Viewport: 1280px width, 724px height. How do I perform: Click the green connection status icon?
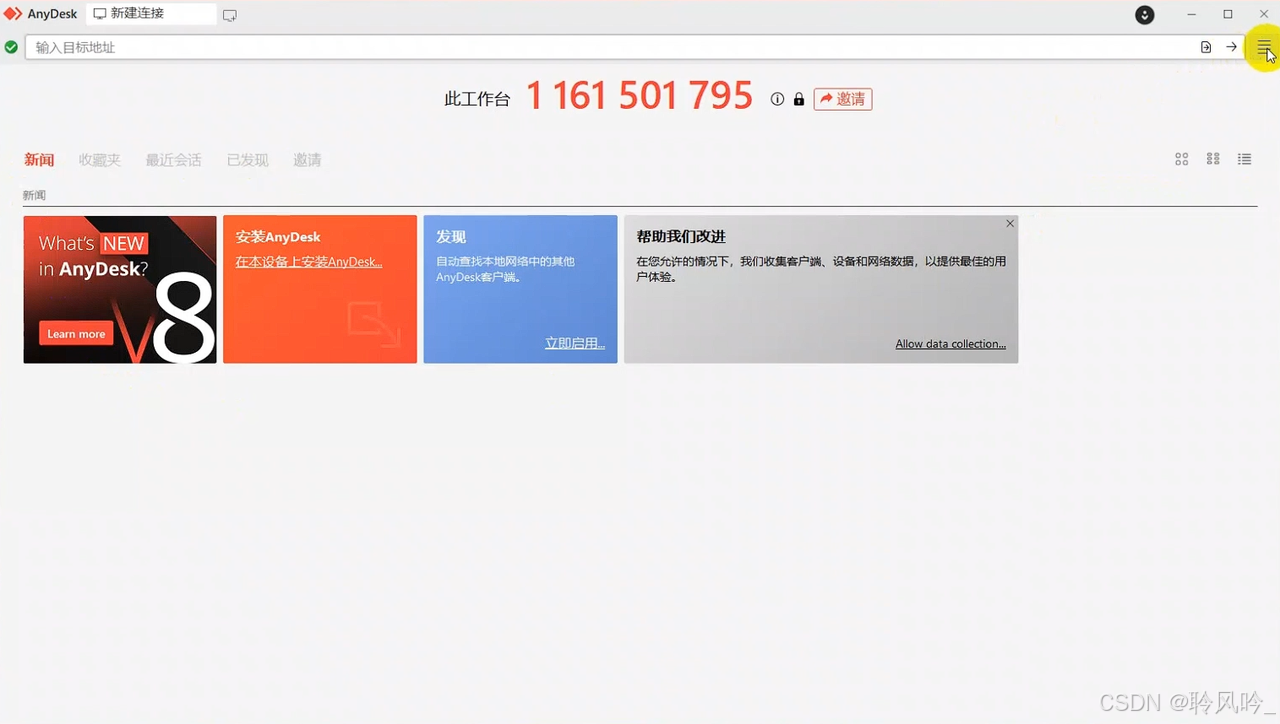(11, 47)
